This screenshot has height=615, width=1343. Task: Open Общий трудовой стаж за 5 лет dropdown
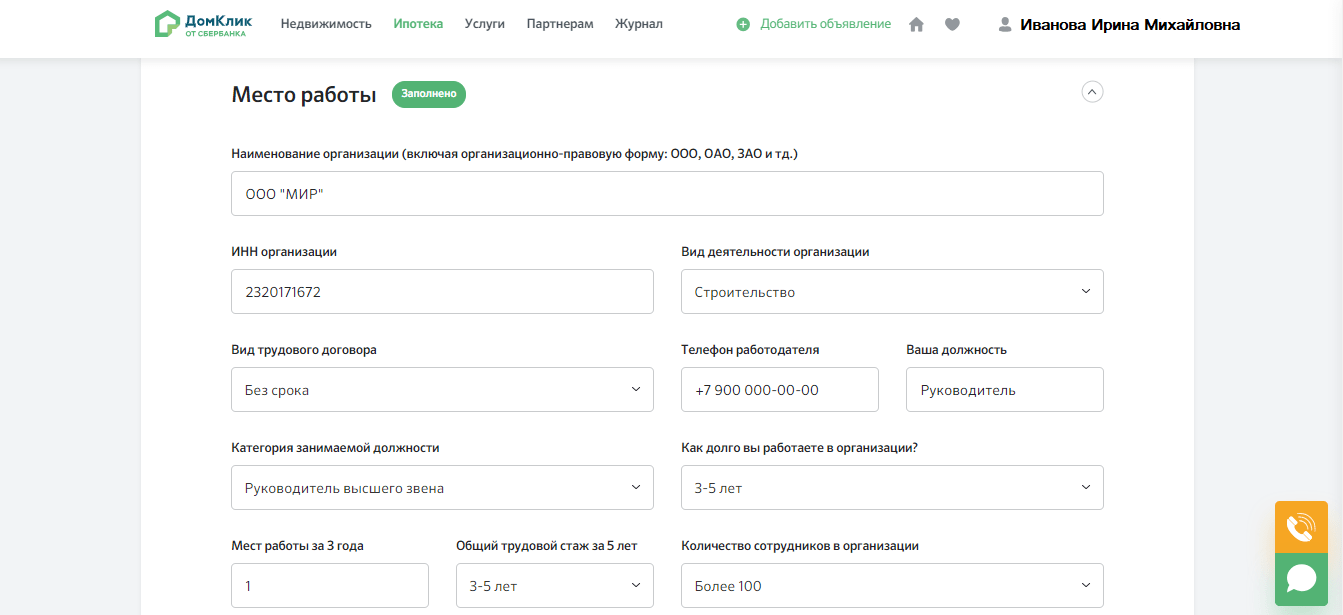coord(555,586)
